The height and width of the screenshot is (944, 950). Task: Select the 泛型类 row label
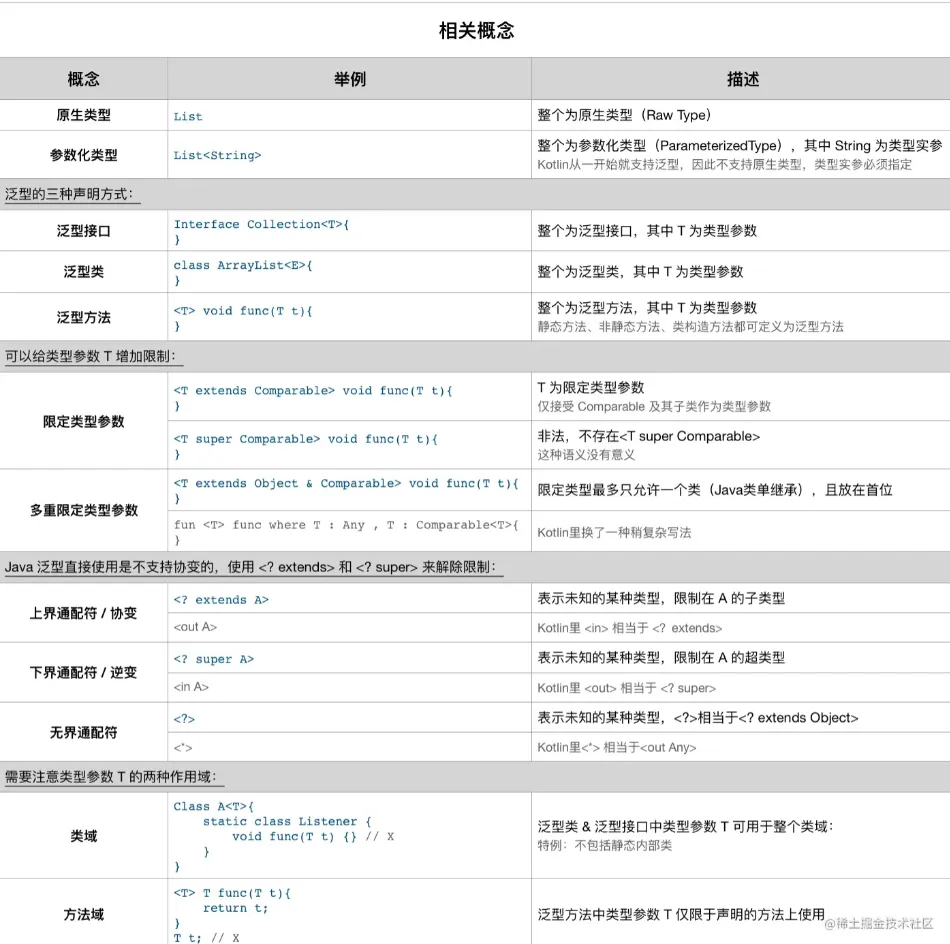pos(84,271)
